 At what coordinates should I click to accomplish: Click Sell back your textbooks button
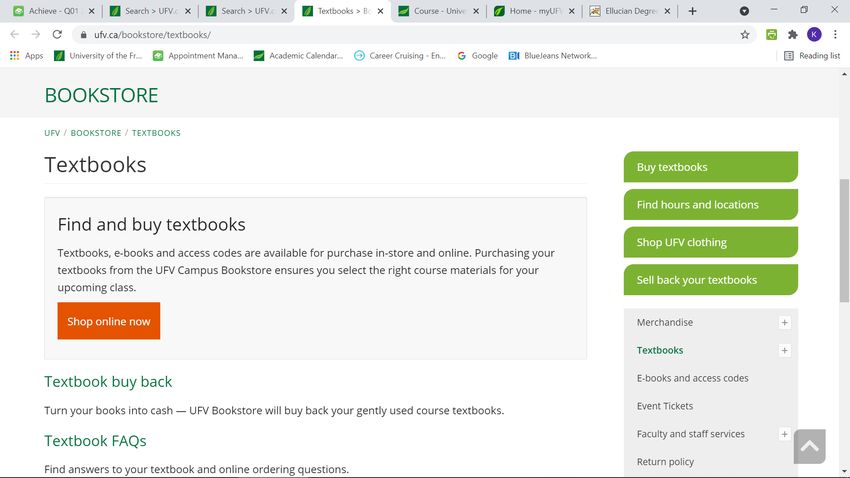point(711,280)
